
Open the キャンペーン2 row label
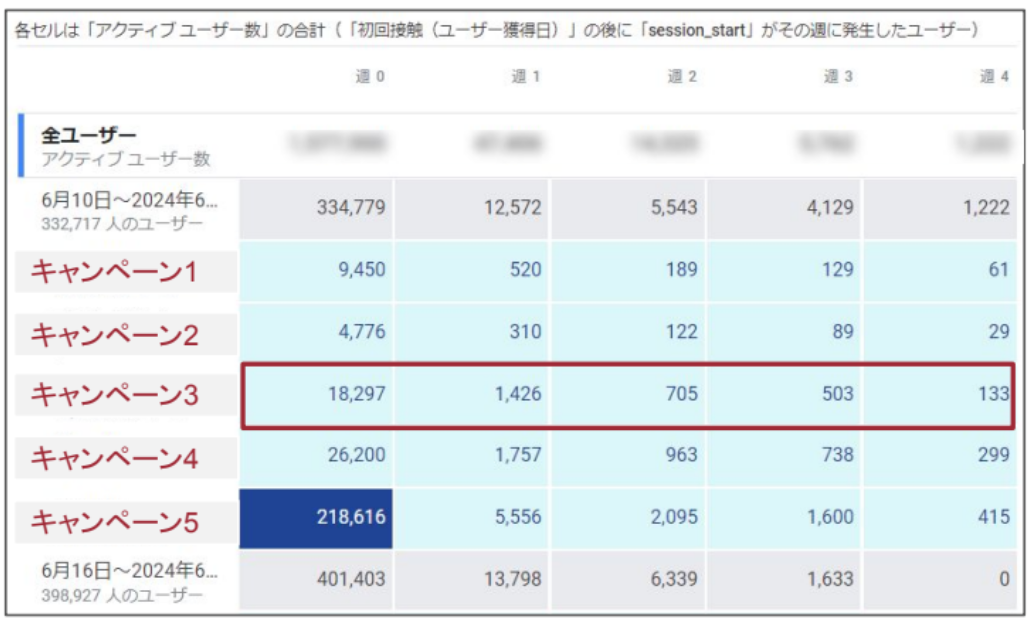(x=115, y=335)
